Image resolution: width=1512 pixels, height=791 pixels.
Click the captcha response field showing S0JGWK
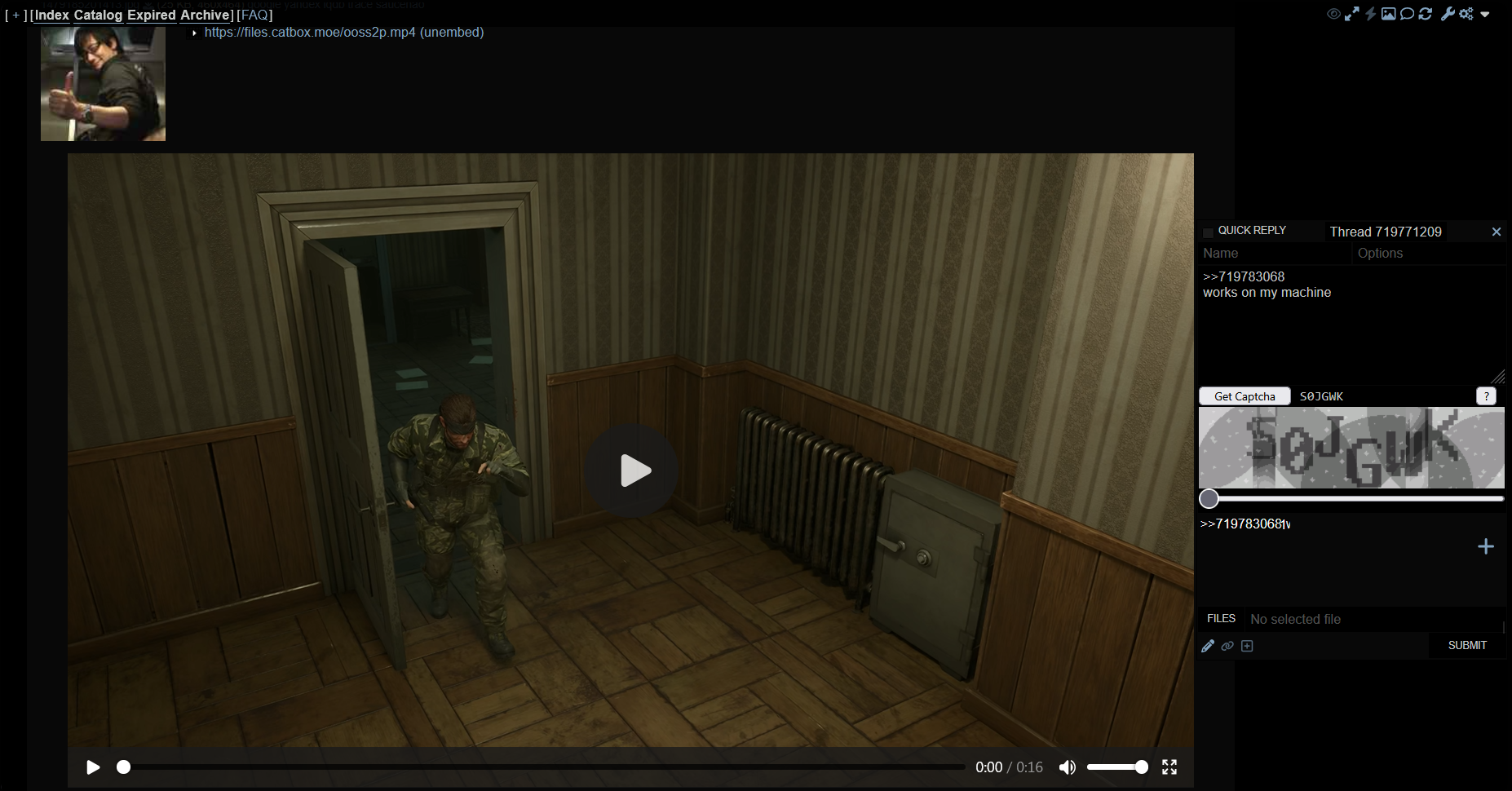pos(1384,396)
